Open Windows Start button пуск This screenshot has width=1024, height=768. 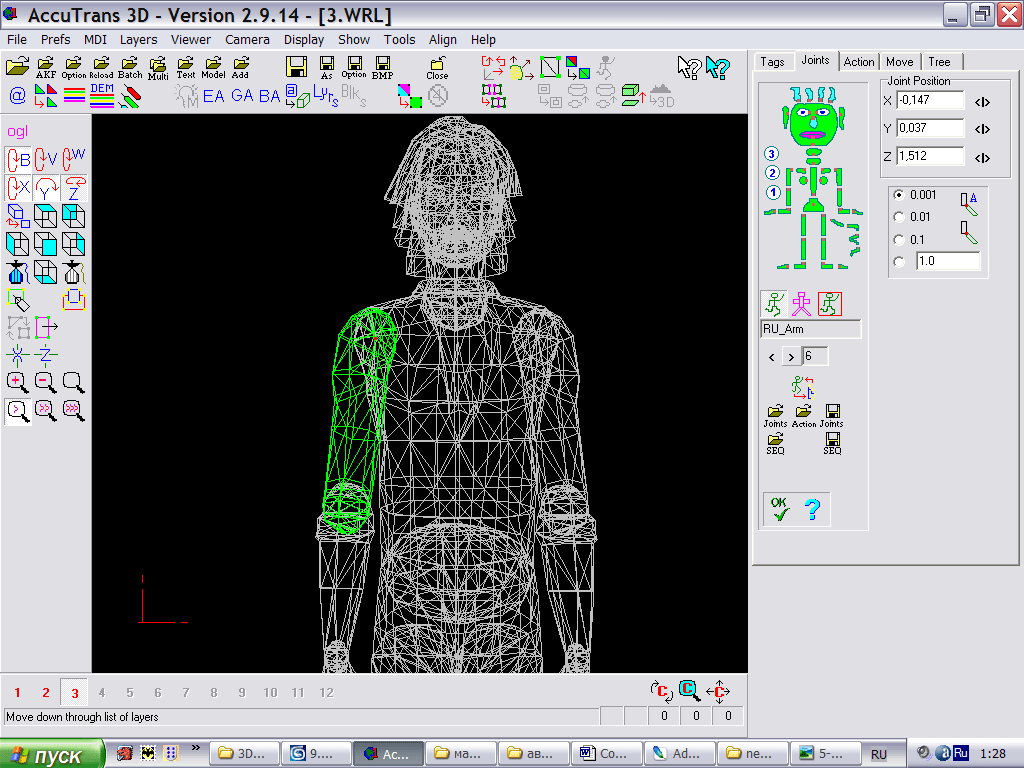pos(52,754)
